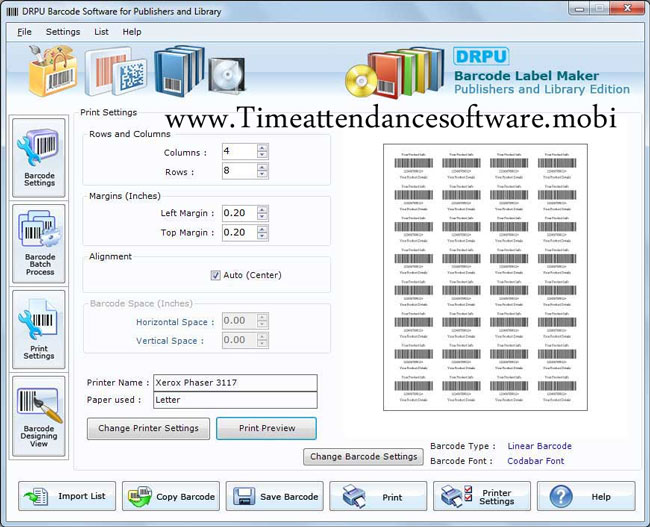The width and height of the screenshot is (650, 527).
Task: Click the Vertical Space field
Action: (x=240, y=340)
